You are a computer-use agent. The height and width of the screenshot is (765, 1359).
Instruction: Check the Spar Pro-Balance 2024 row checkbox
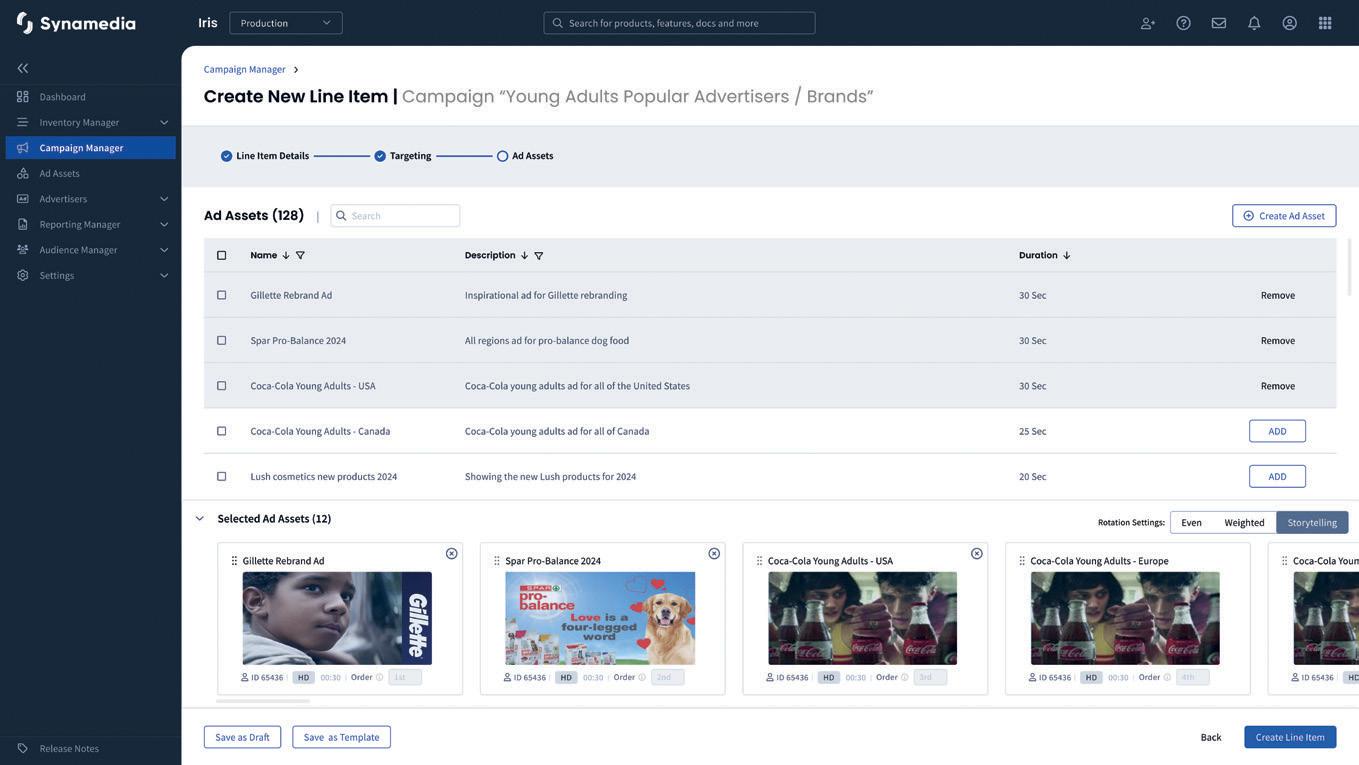click(x=222, y=340)
